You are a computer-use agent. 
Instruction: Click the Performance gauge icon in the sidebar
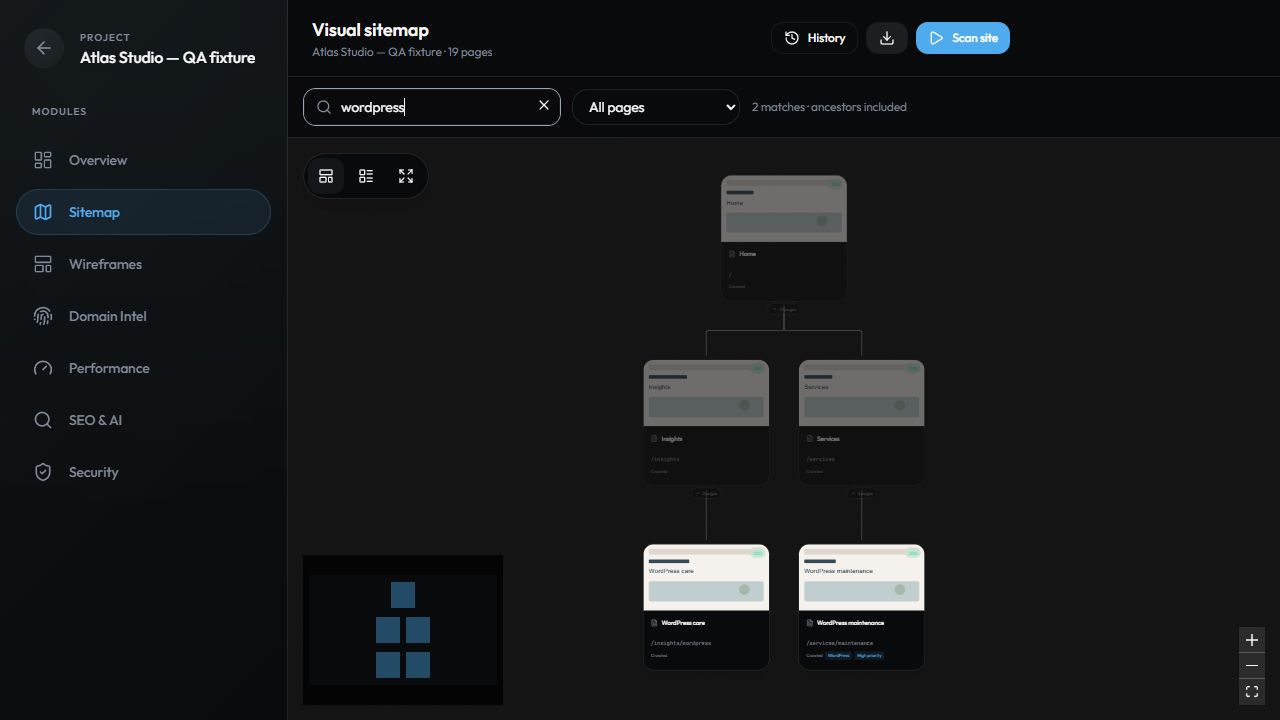[x=43, y=368]
